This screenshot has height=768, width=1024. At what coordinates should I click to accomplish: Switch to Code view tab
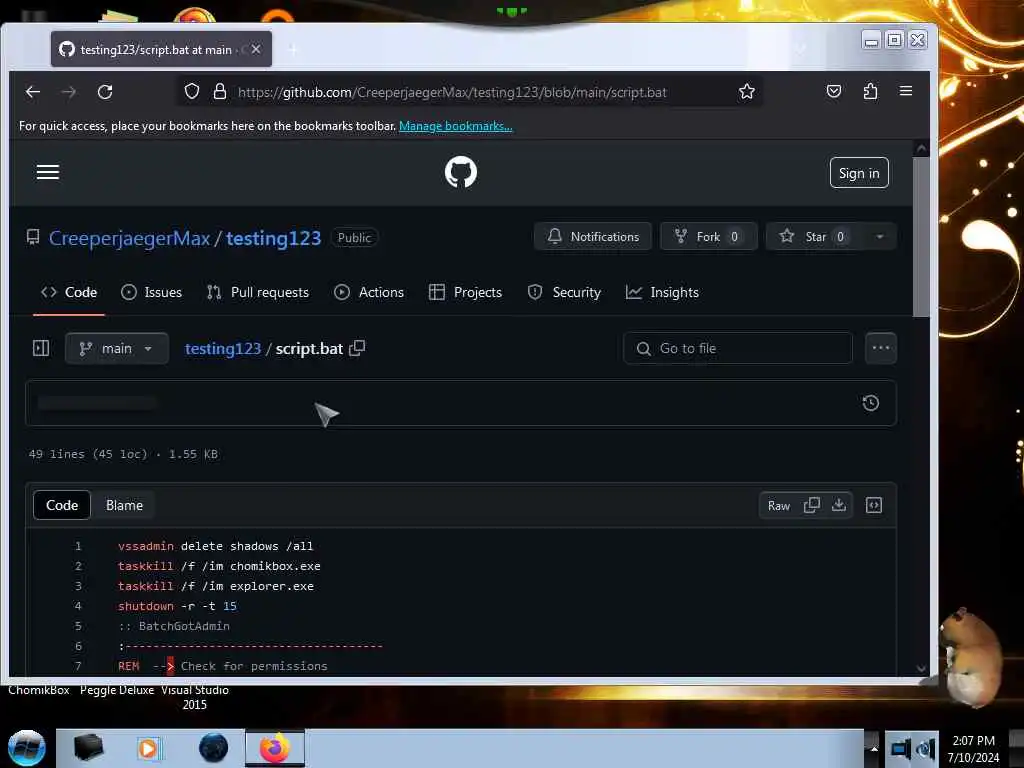[62, 505]
